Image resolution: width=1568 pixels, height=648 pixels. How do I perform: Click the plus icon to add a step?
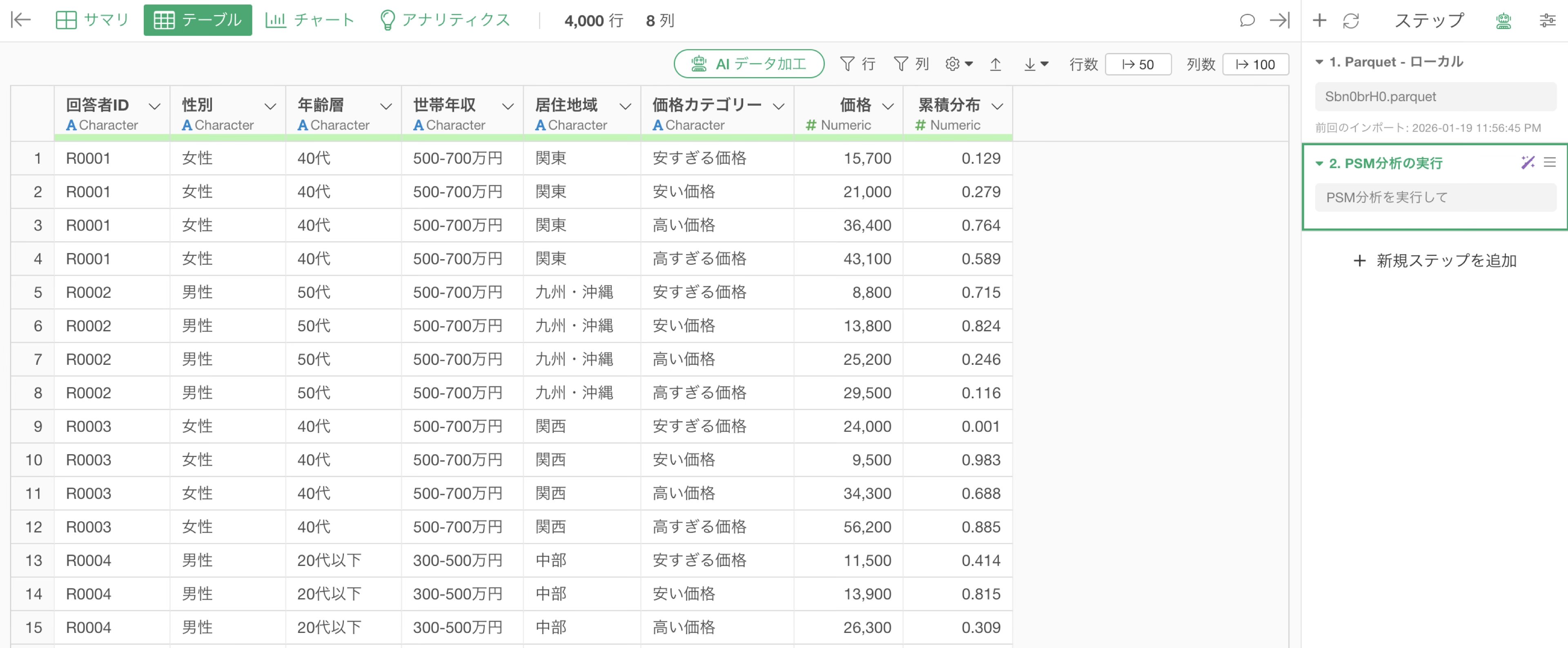pyautogui.click(x=1319, y=20)
